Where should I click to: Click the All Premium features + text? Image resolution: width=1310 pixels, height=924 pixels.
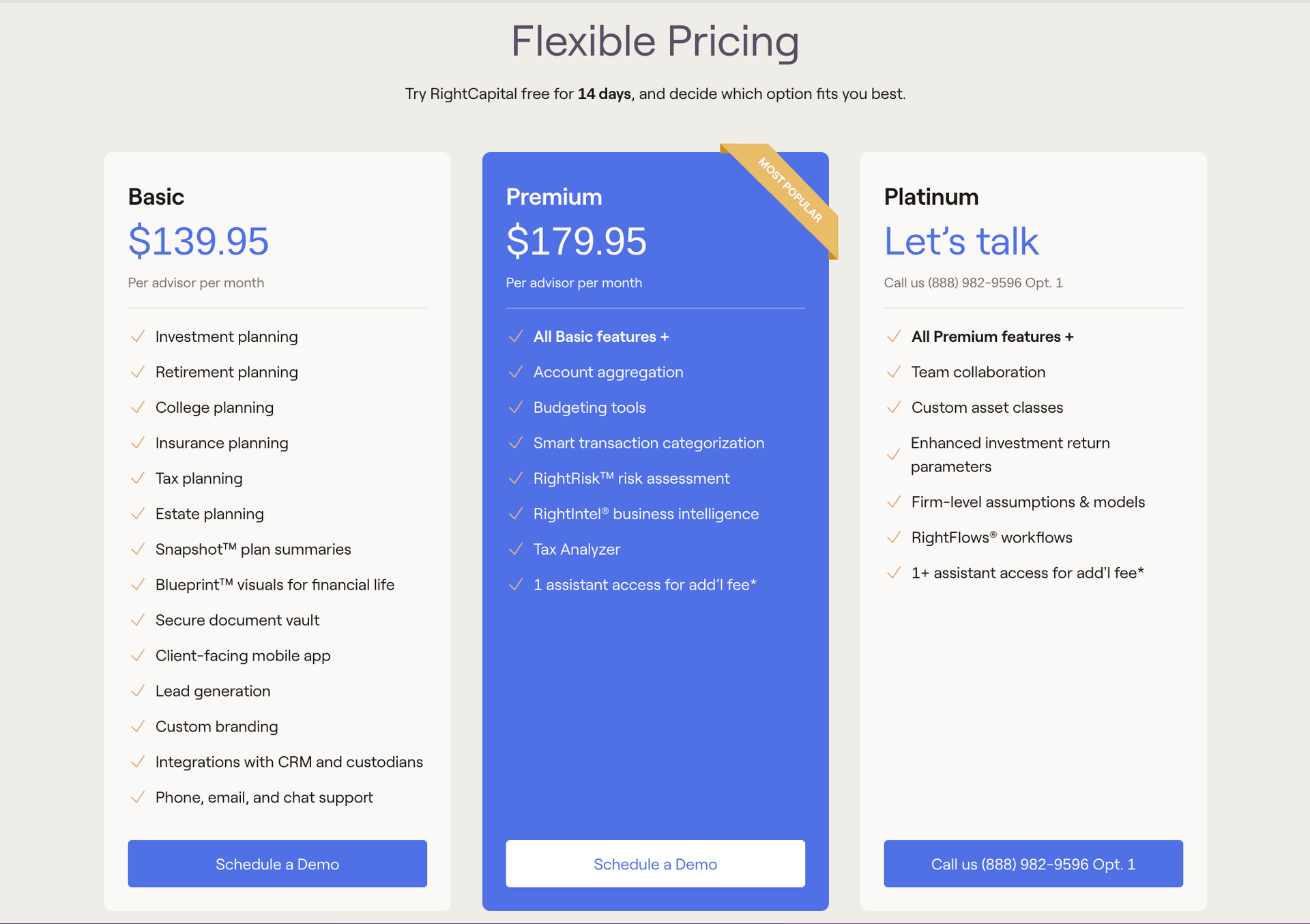tap(992, 336)
